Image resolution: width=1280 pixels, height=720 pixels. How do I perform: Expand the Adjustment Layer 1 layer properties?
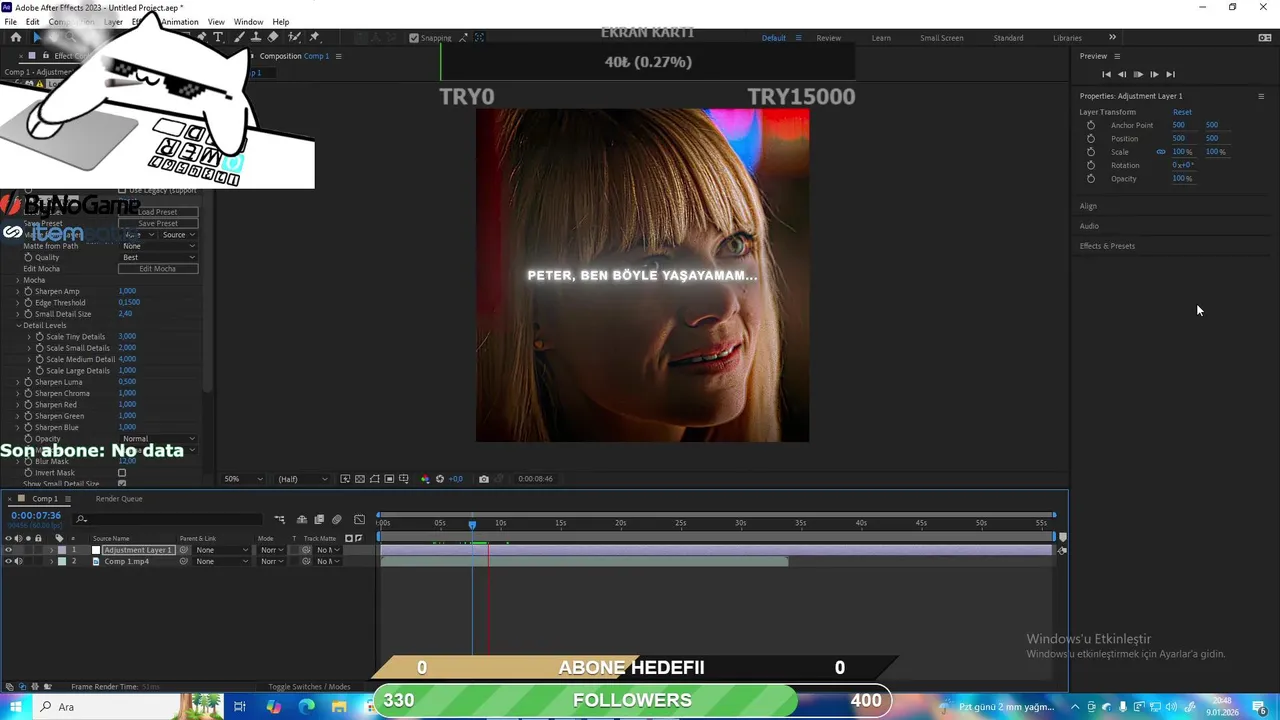(x=51, y=550)
